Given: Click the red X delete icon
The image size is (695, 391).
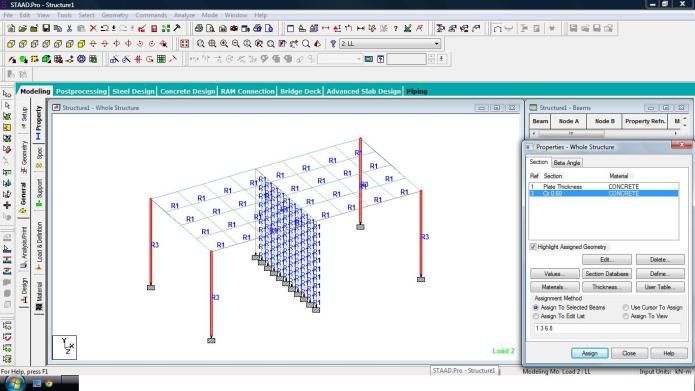Looking at the screenshot, I should pos(93,28).
